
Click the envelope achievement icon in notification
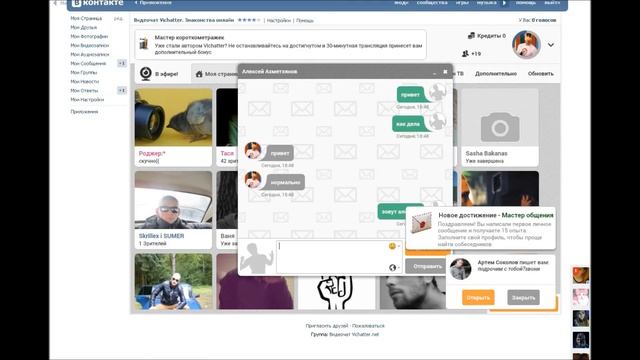tap(421, 222)
